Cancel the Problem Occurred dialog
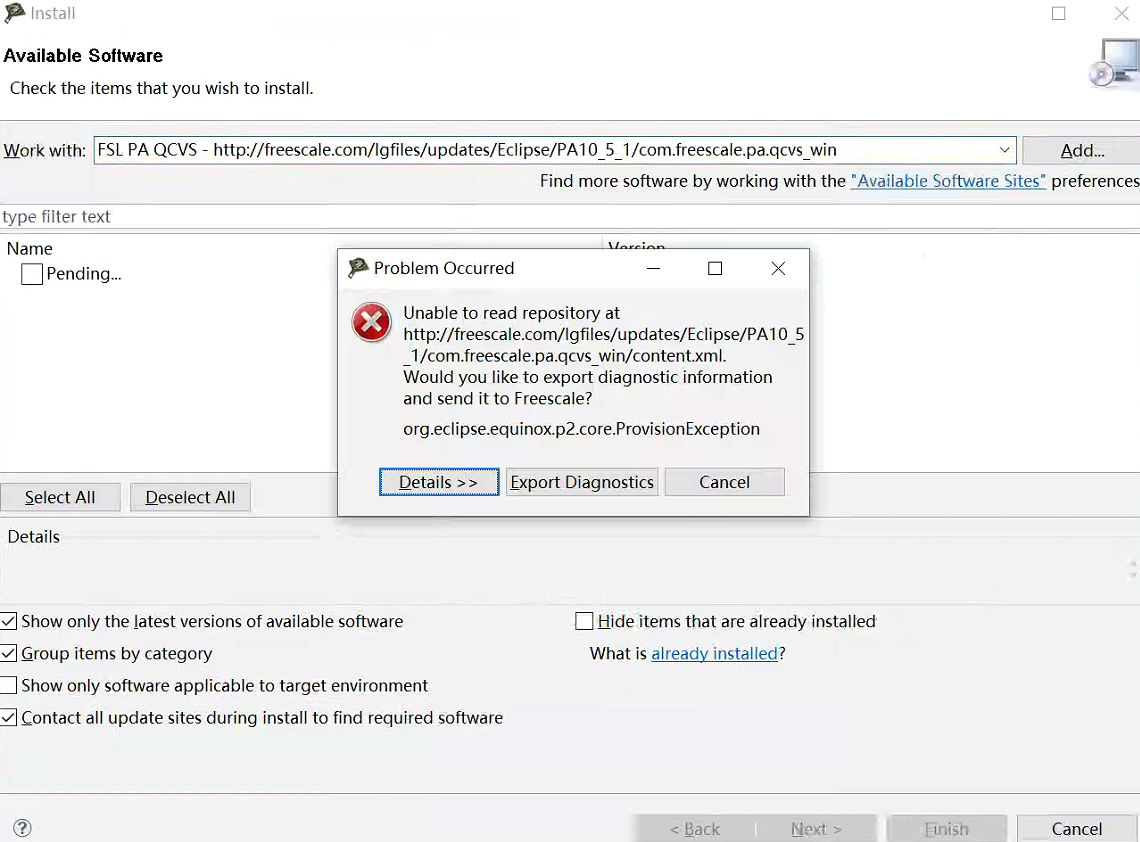Image resolution: width=1140 pixels, height=842 pixels. [x=724, y=481]
